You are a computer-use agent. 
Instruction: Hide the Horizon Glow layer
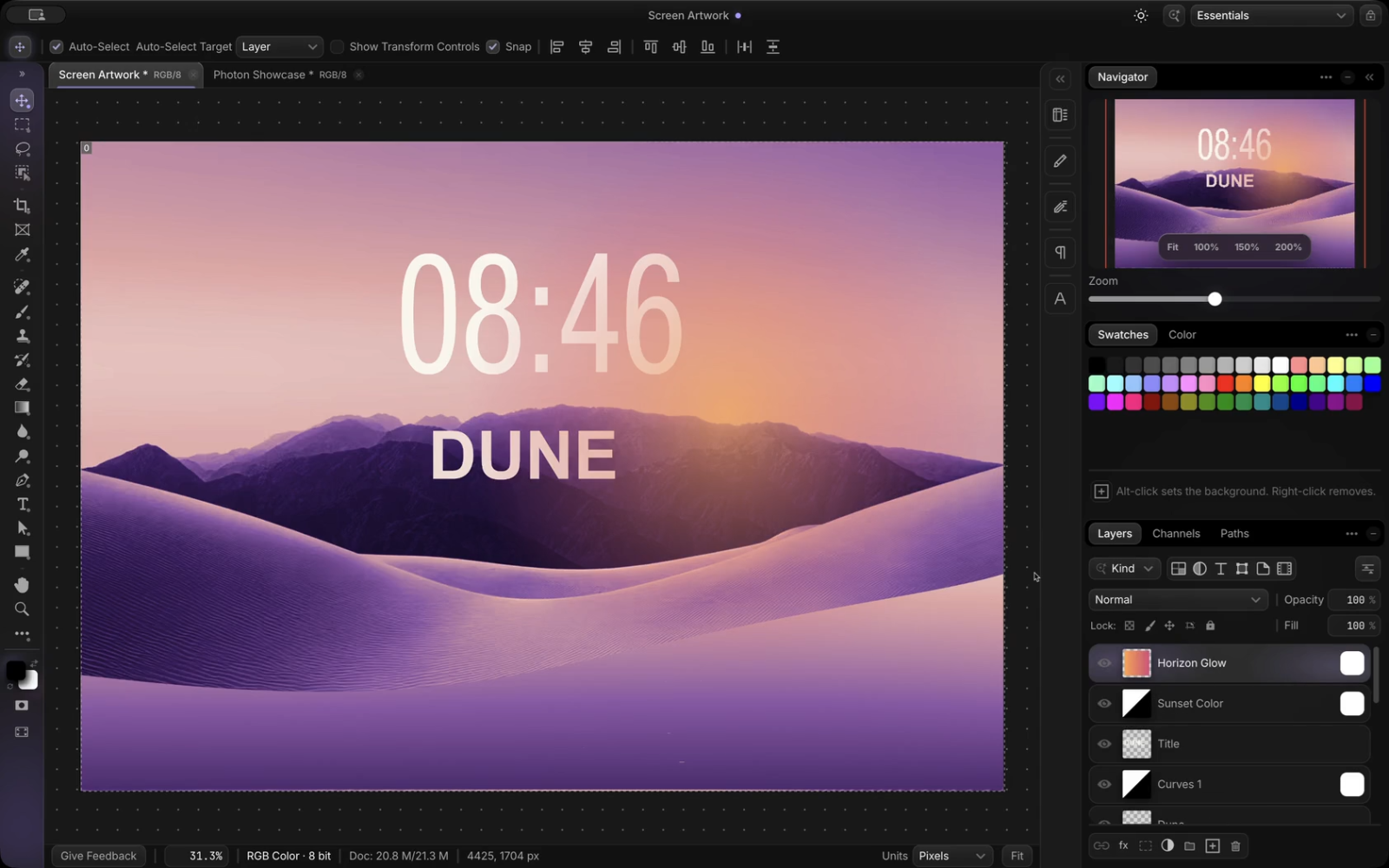pos(1104,663)
